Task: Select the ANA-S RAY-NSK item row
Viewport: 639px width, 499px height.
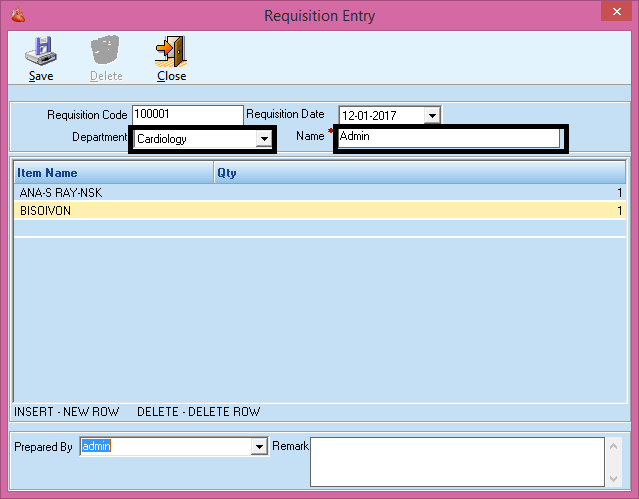Action: (60, 193)
